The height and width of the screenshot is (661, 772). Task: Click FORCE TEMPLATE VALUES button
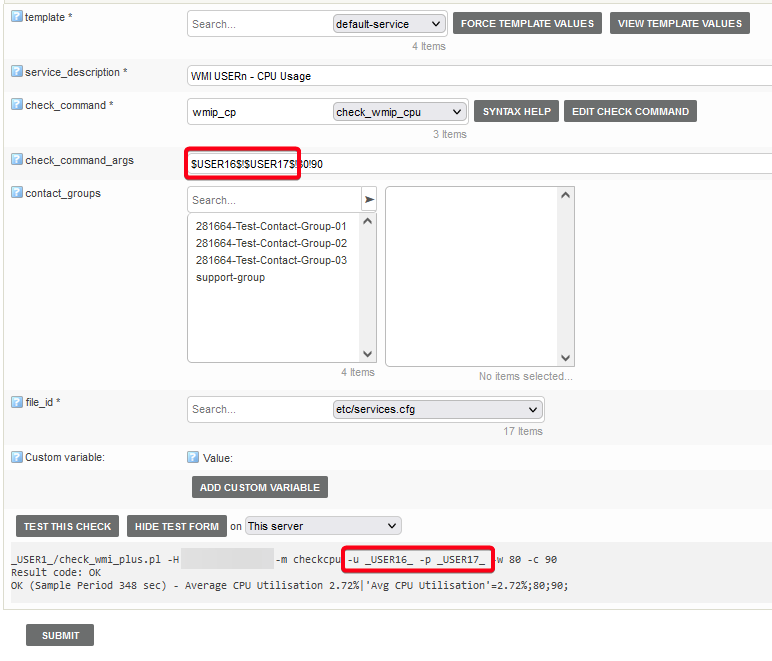pos(527,23)
